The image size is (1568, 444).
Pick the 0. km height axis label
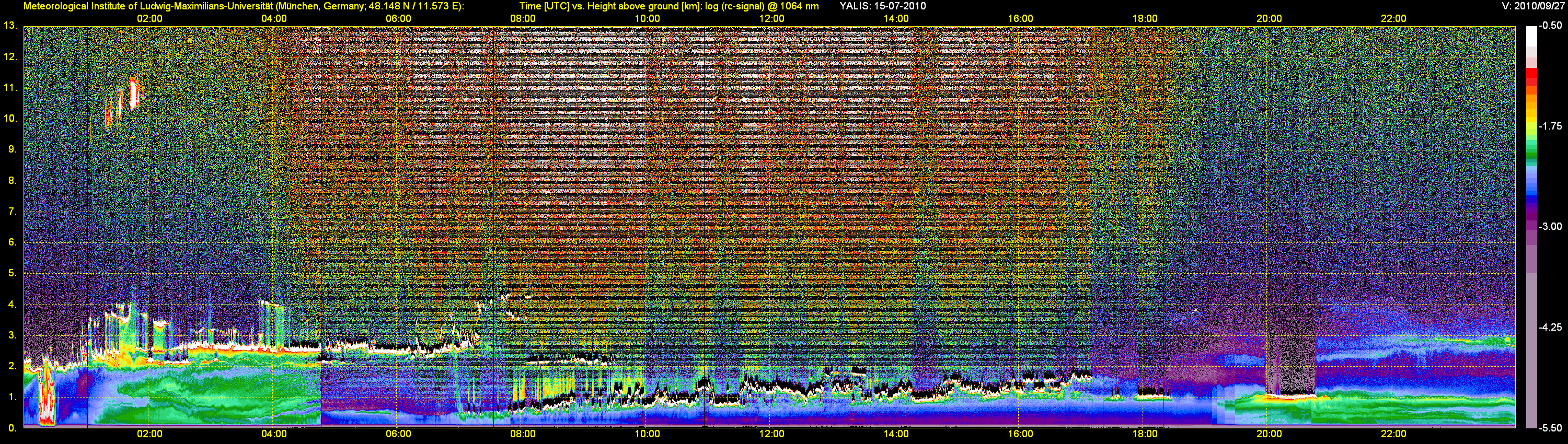(x=12, y=428)
